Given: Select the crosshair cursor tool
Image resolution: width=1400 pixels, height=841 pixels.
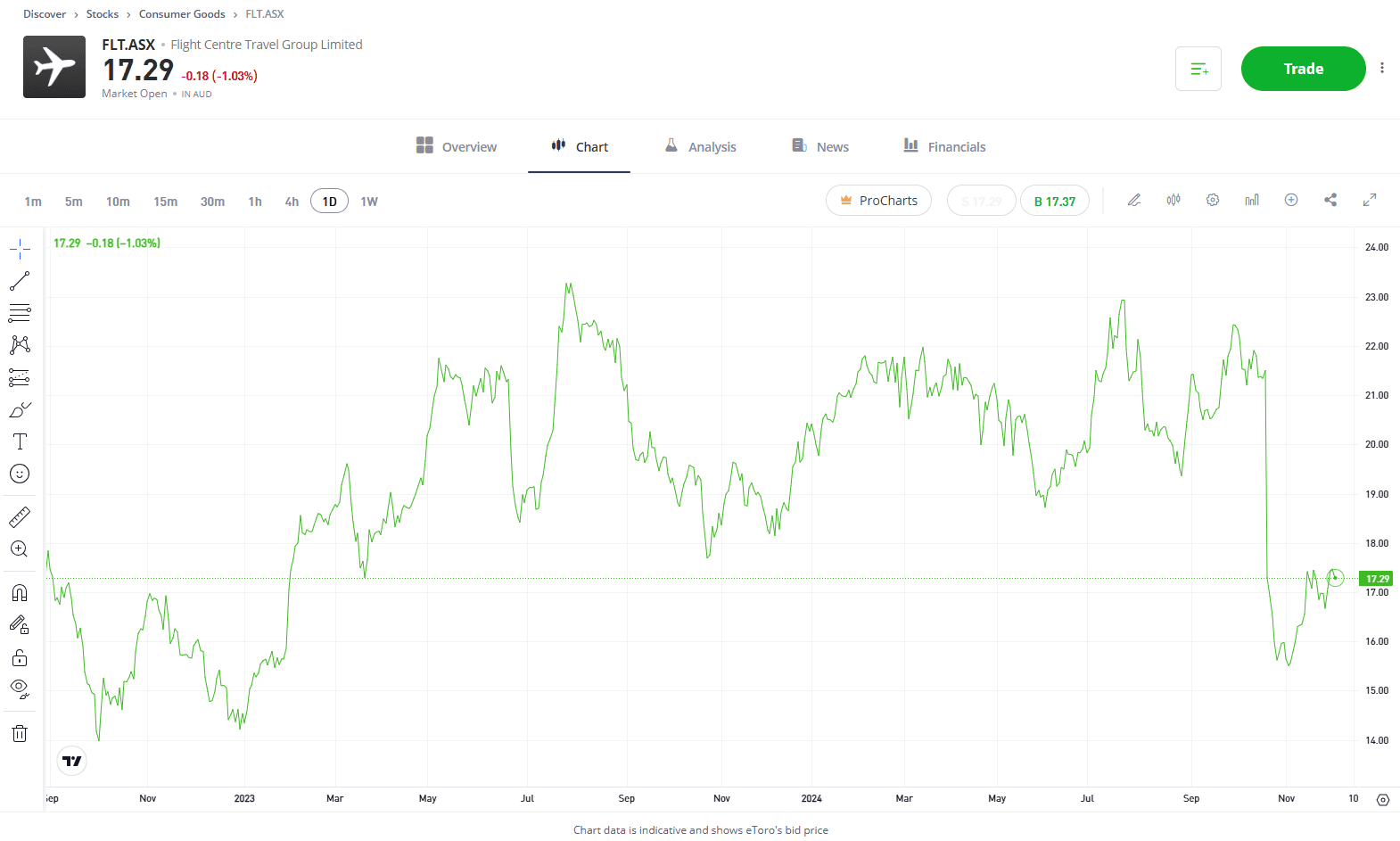Looking at the screenshot, I should click(20, 249).
